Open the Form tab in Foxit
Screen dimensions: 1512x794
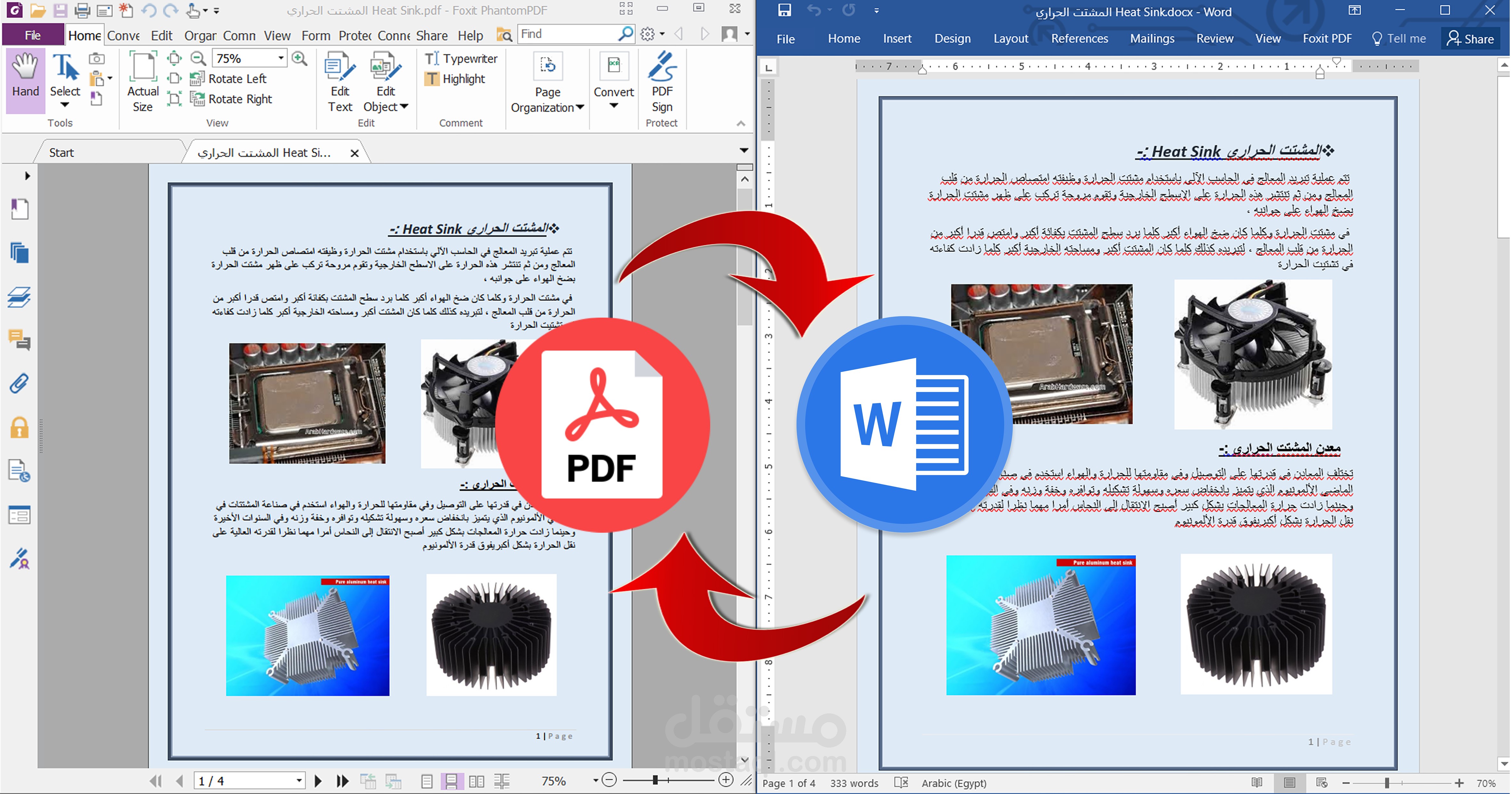(316, 36)
